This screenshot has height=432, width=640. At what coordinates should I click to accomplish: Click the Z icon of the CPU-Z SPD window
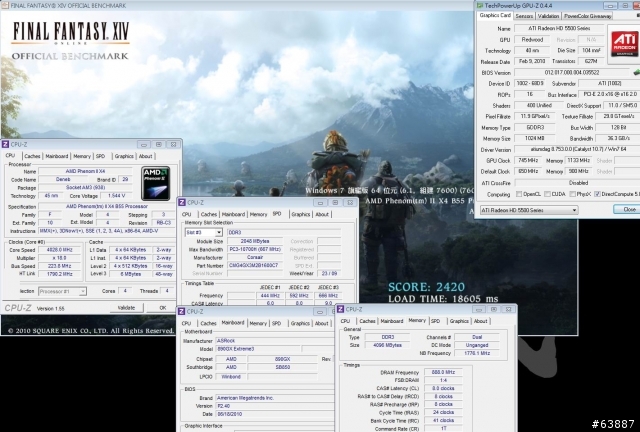coord(182,203)
